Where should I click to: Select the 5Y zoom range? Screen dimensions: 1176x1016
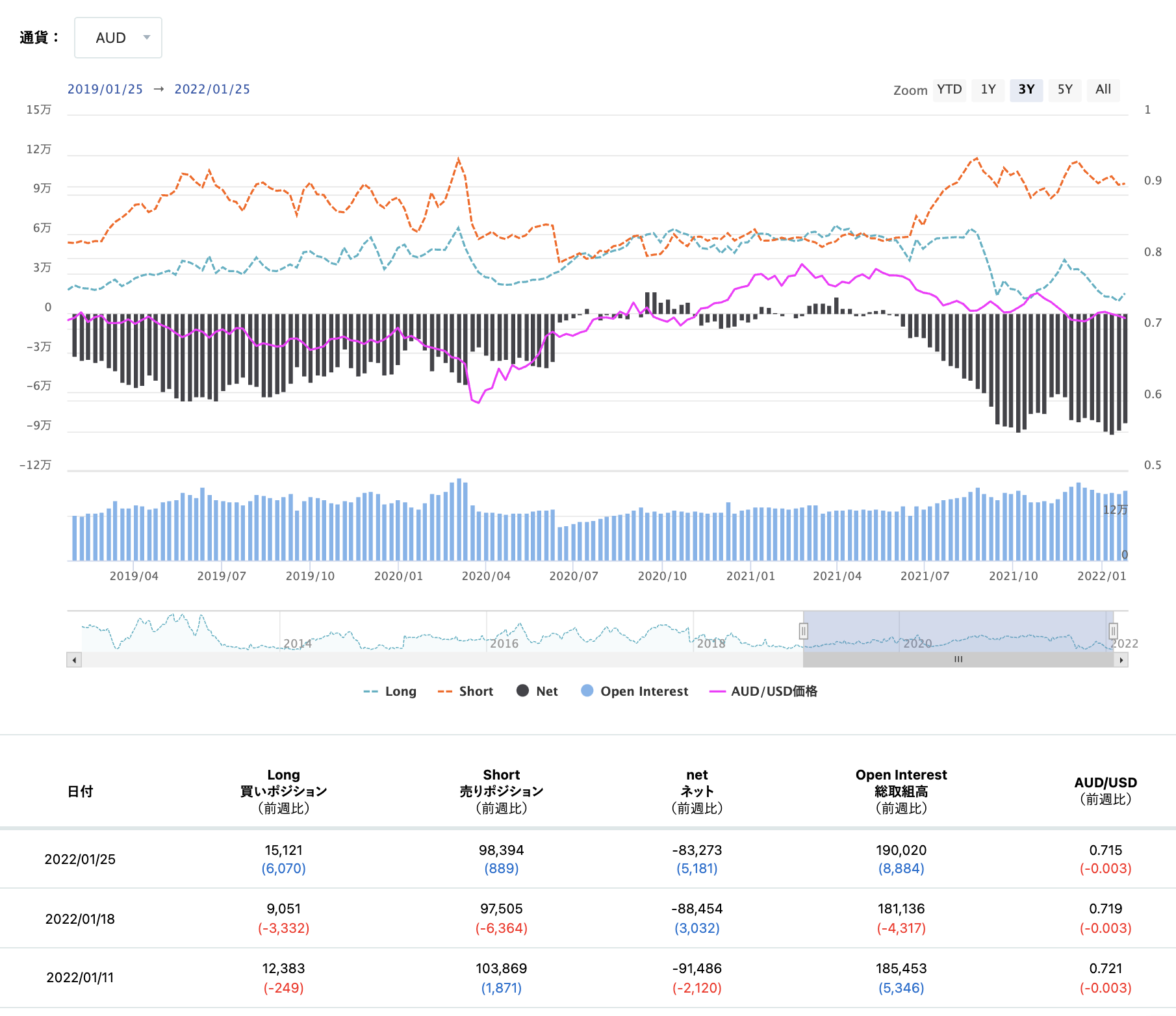pos(1065,90)
